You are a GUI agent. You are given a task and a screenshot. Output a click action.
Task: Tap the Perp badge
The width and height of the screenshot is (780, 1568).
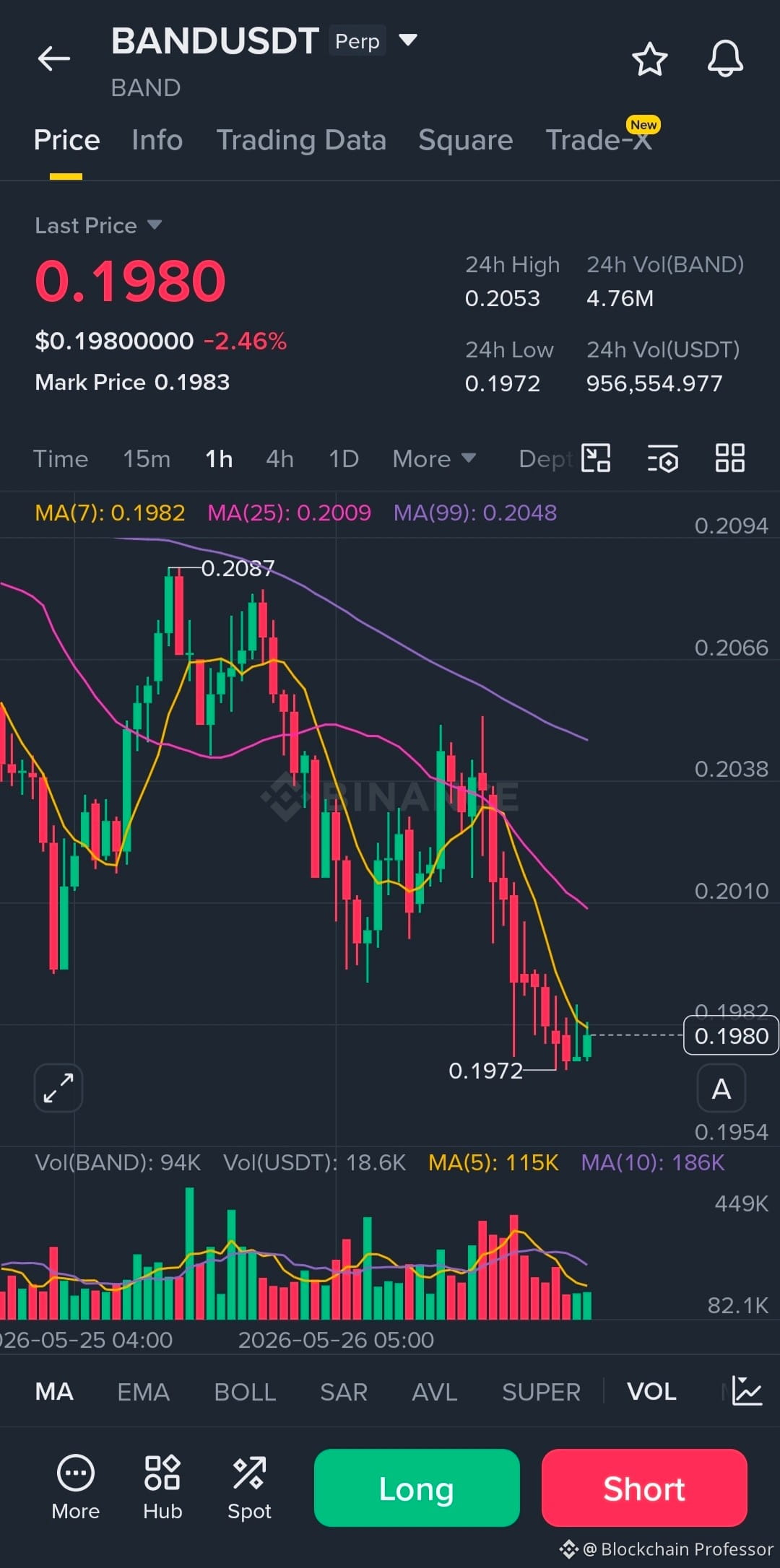pos(357,41)
